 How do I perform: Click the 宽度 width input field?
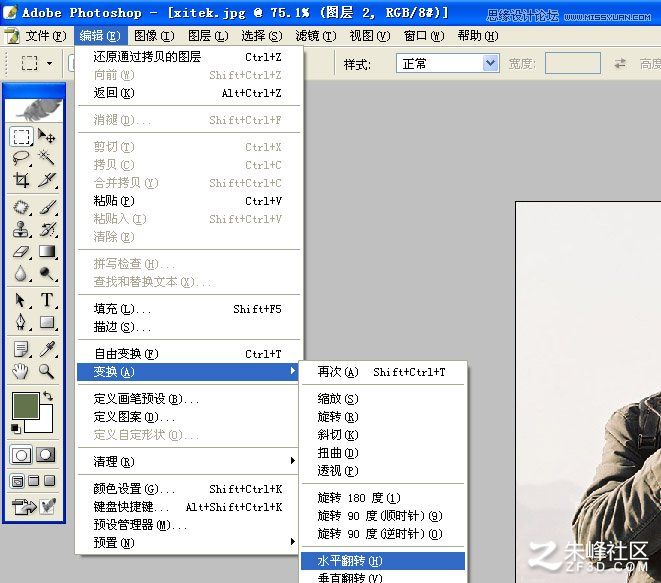pyautogui.click(x=572, y=63)
